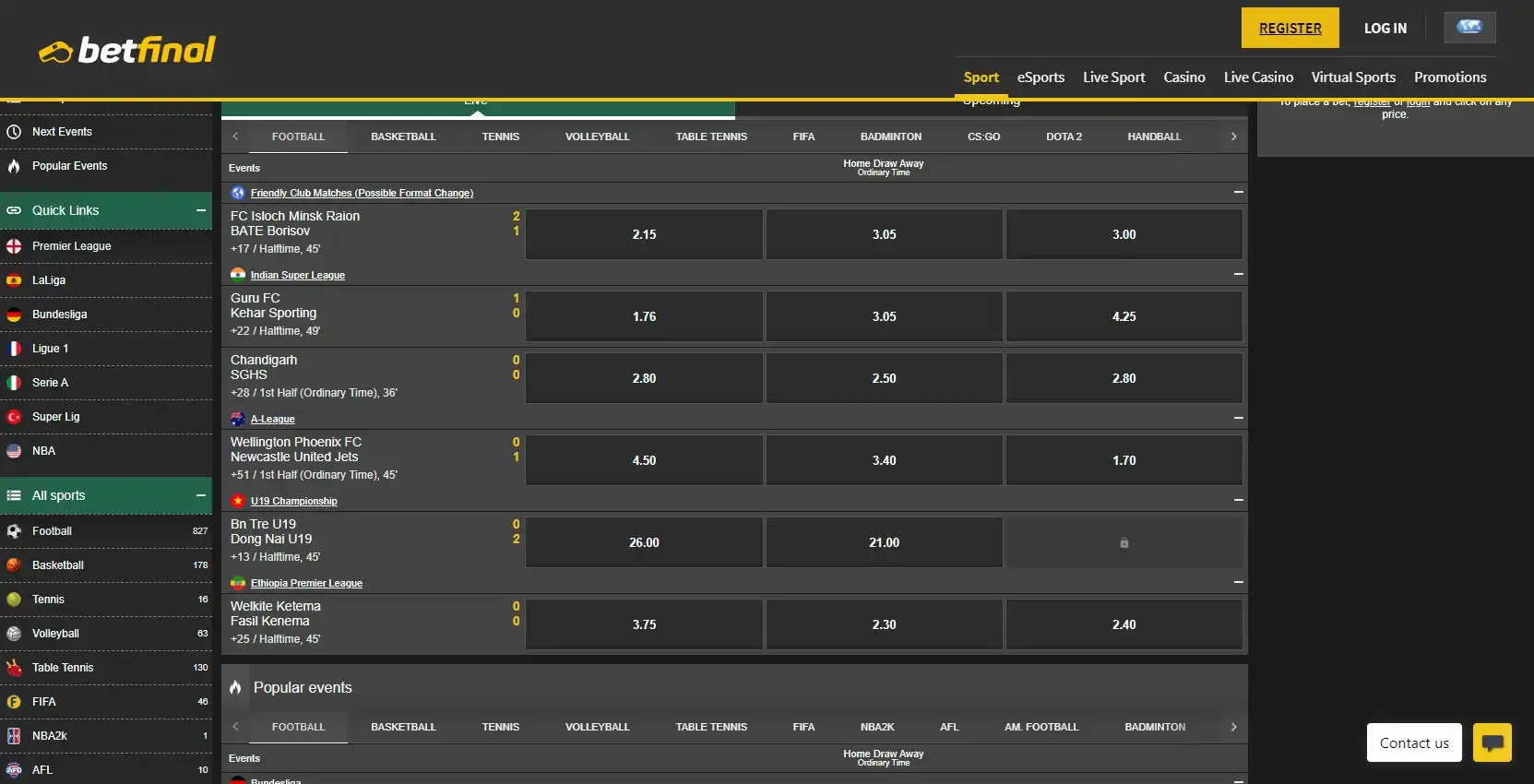
Task: Collapse the A-League match group
Action: 1238,418
